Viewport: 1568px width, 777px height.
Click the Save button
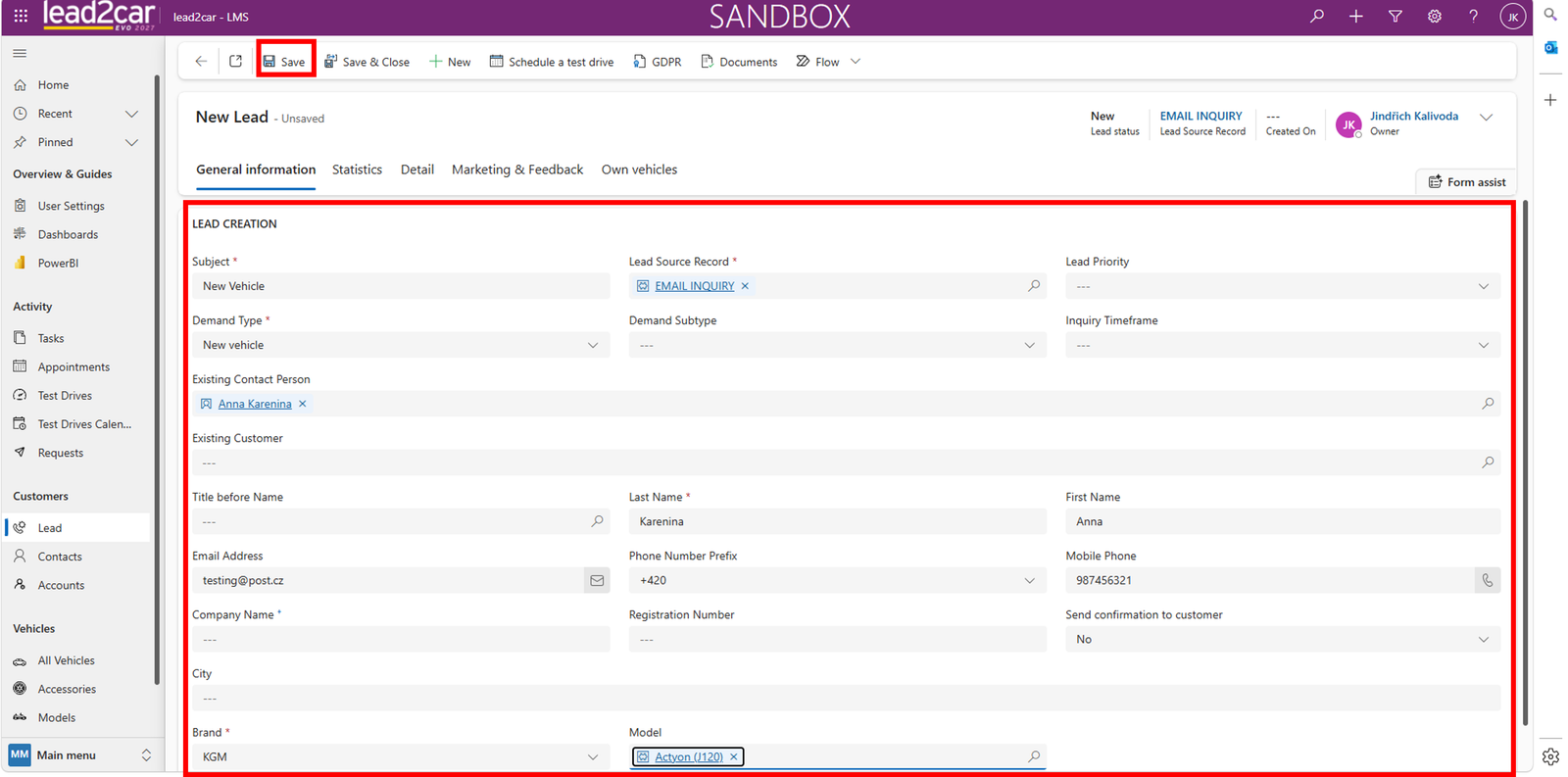pyautogui.click(x=284, y=61)
